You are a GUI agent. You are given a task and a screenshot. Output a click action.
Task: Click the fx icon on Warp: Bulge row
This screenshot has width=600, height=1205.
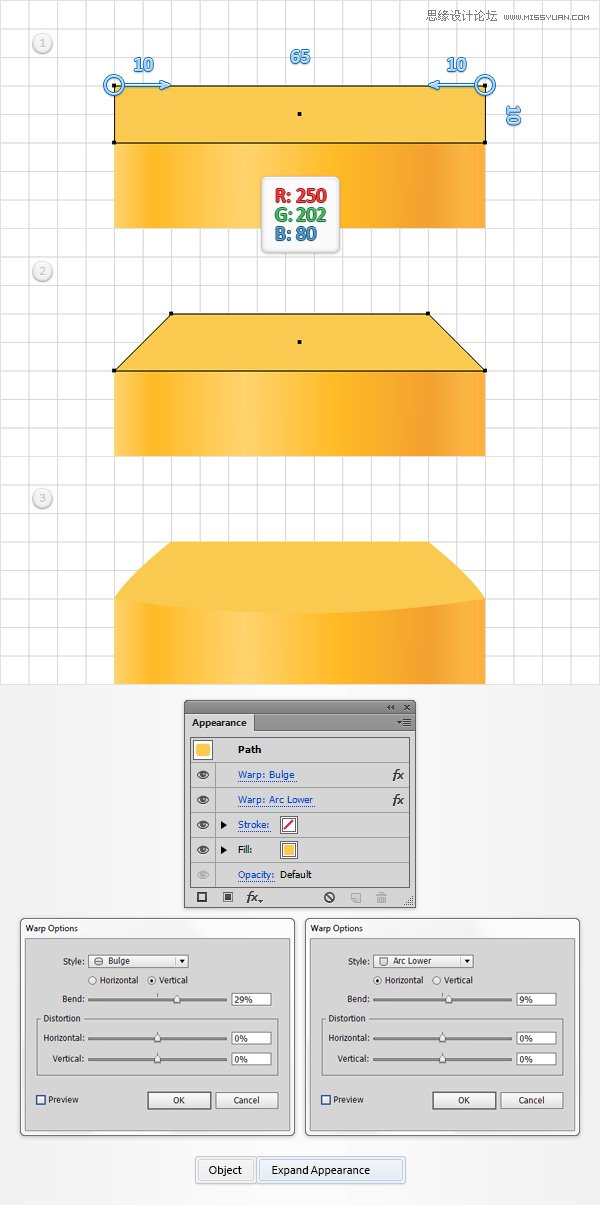398,775
